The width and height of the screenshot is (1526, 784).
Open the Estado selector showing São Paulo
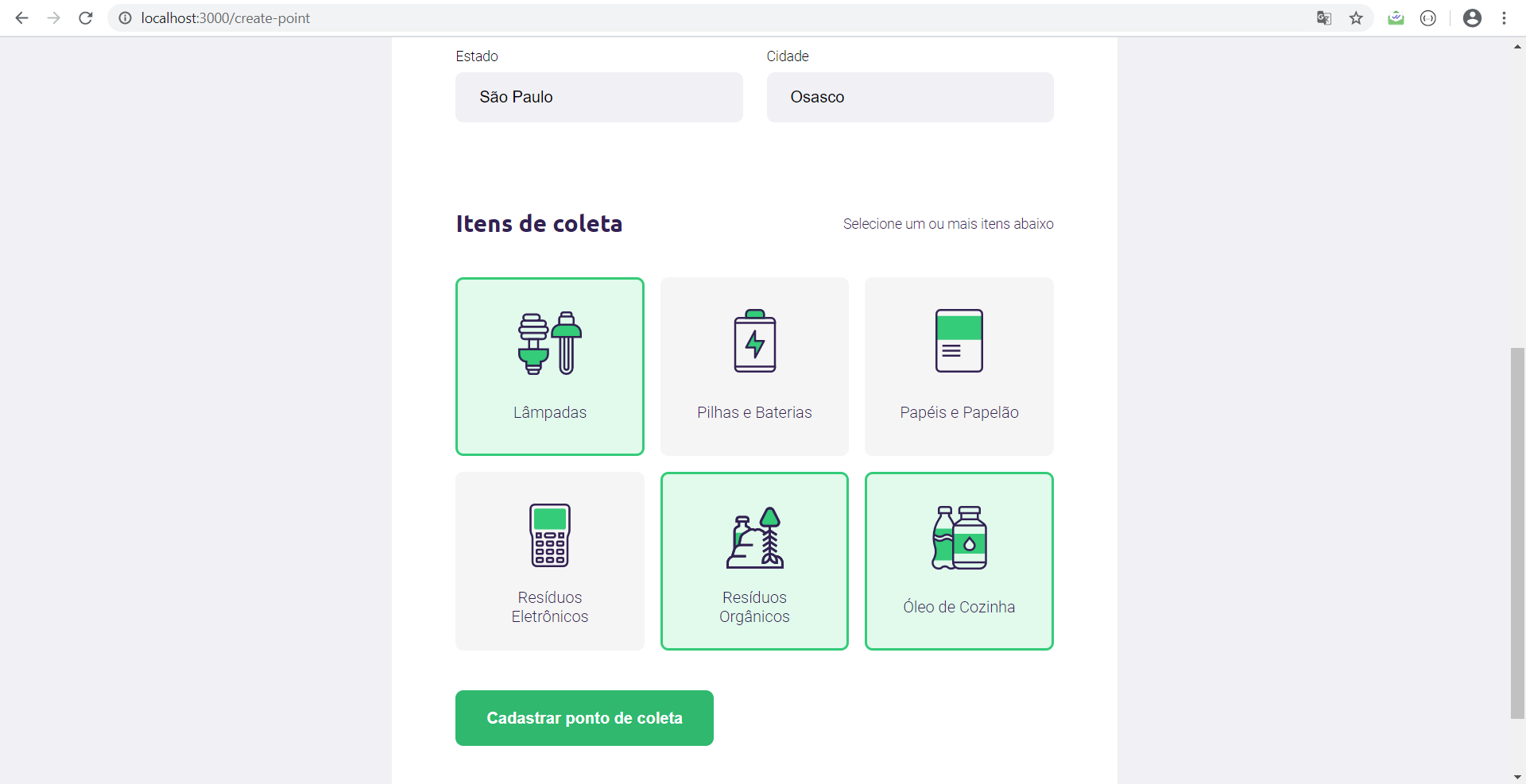[598, 97]
